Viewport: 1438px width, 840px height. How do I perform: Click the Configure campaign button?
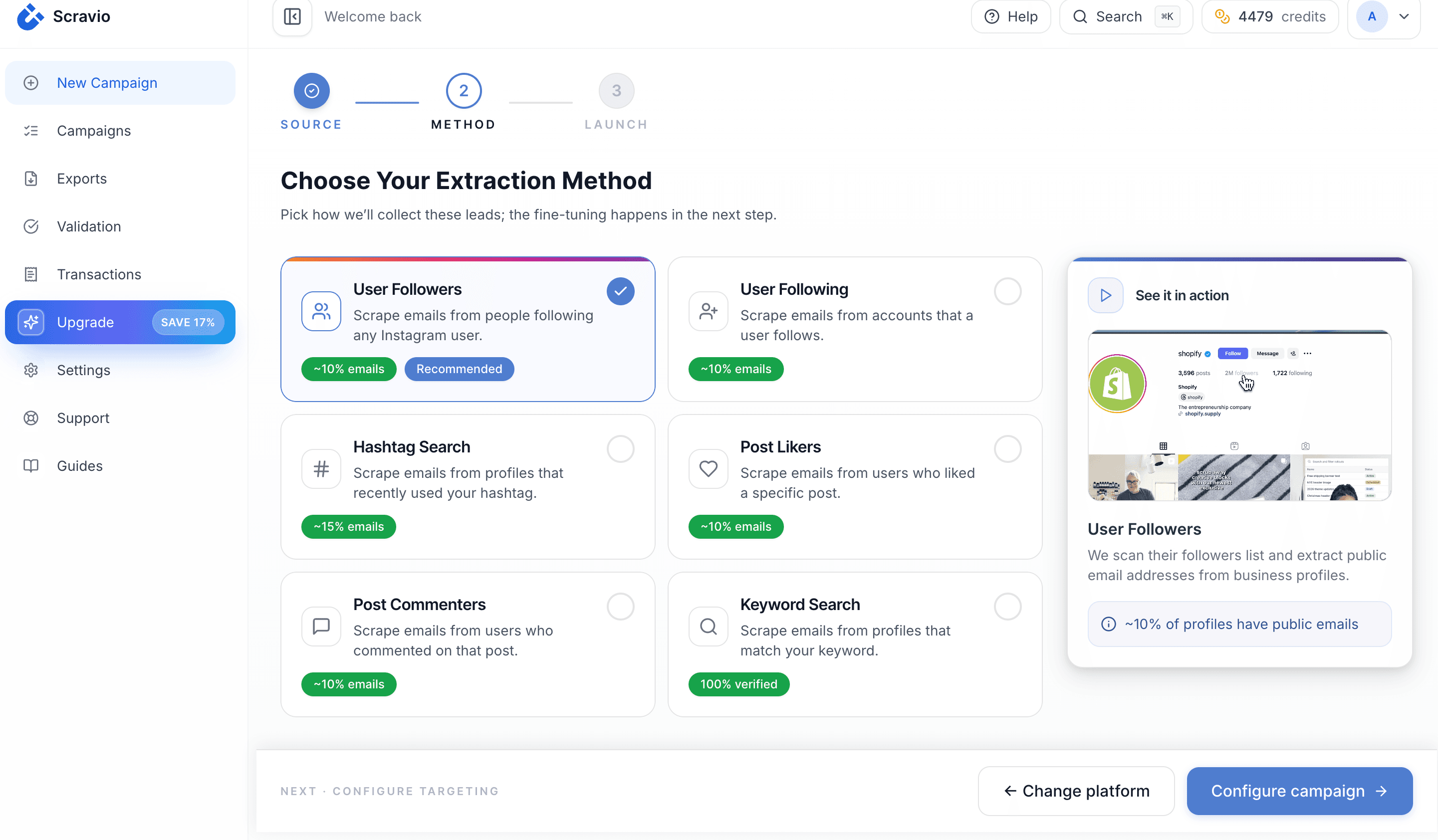[x=1299, y=791]
